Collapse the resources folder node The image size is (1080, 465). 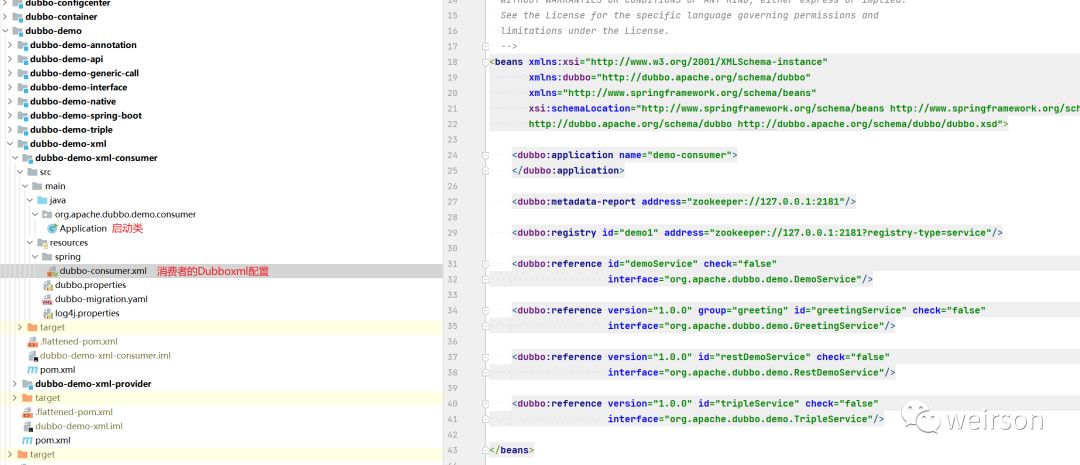(x=29, y=243)
